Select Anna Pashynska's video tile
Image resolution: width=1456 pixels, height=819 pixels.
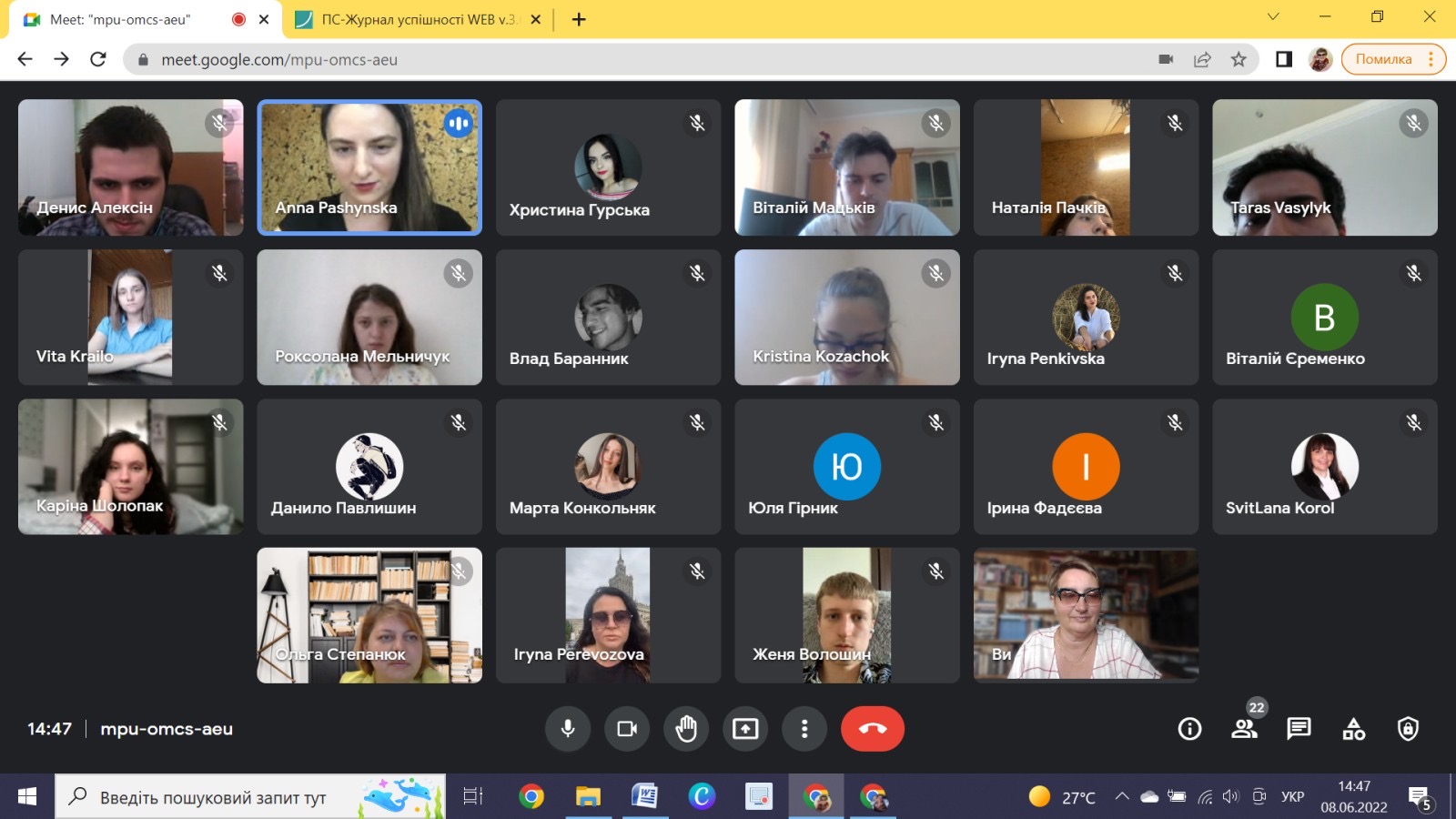point(369,167)
